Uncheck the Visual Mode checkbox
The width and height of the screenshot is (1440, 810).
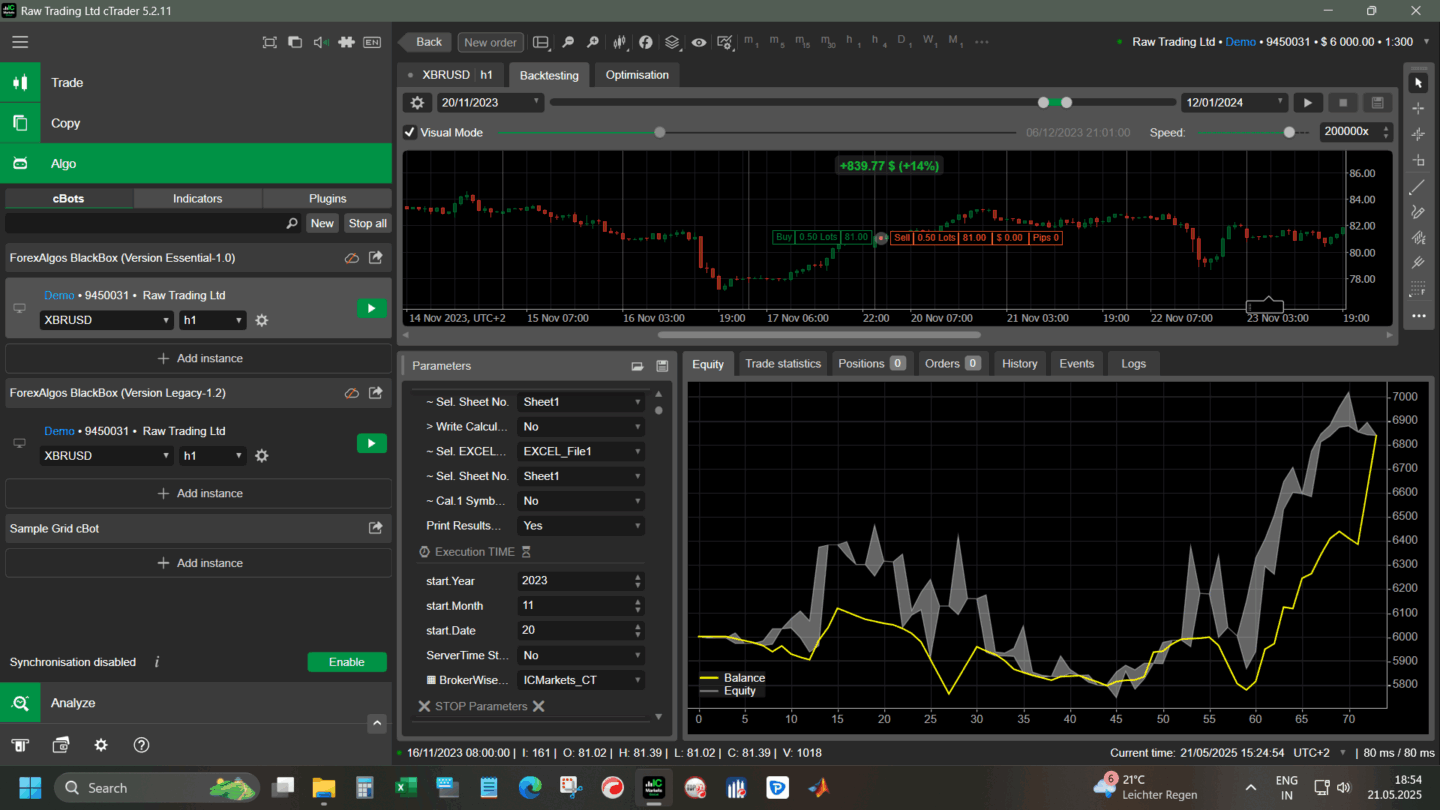point(410,132)
